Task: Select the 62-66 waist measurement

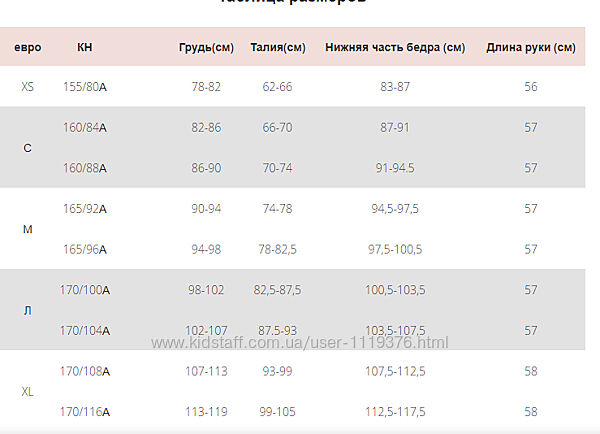Action: click(277, 87)
